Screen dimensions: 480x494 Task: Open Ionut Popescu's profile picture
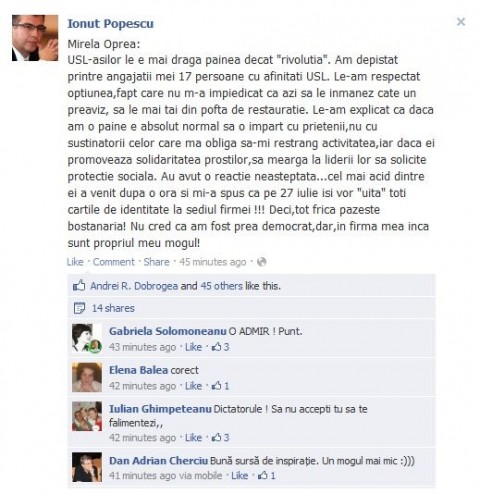[x=35, y=38]
